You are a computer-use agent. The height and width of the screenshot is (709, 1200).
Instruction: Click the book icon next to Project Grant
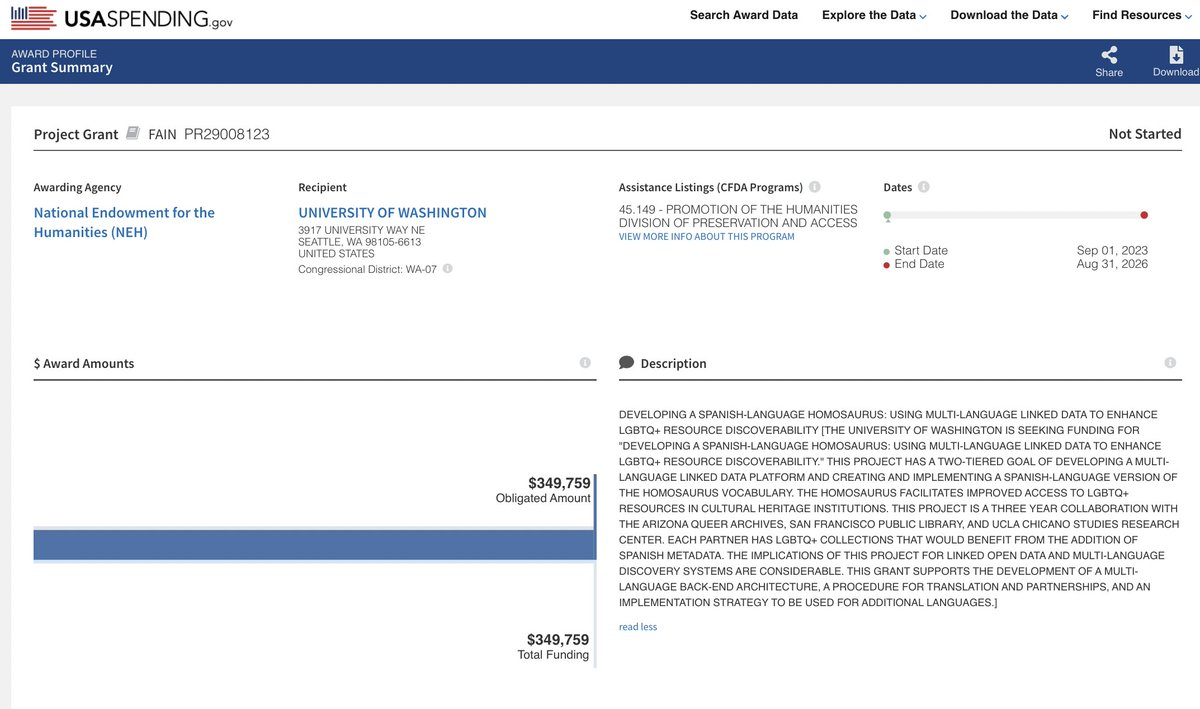click(133, 133)
